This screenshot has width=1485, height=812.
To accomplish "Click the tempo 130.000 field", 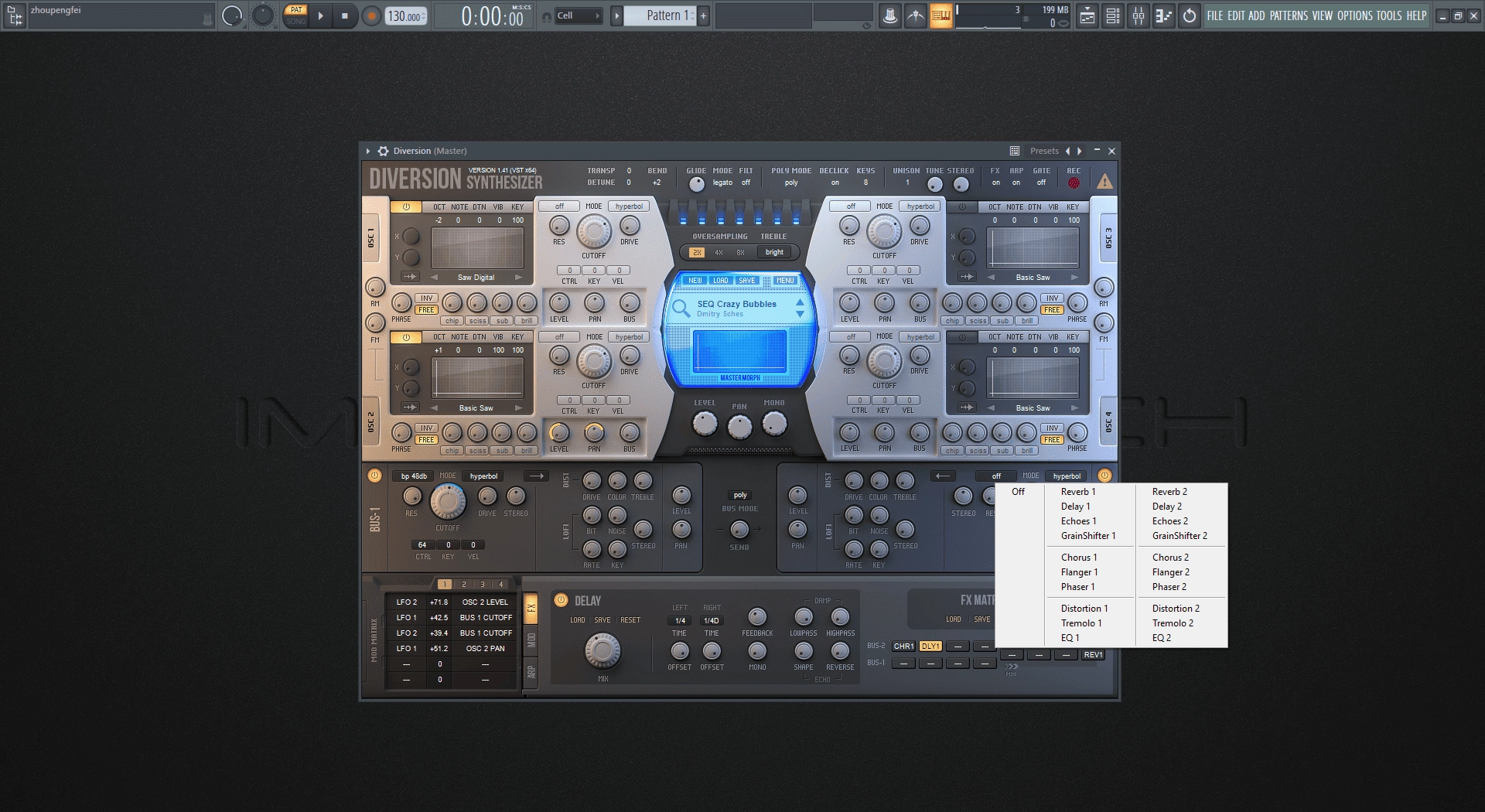I will pyautogui.click(x=406, y=16).
